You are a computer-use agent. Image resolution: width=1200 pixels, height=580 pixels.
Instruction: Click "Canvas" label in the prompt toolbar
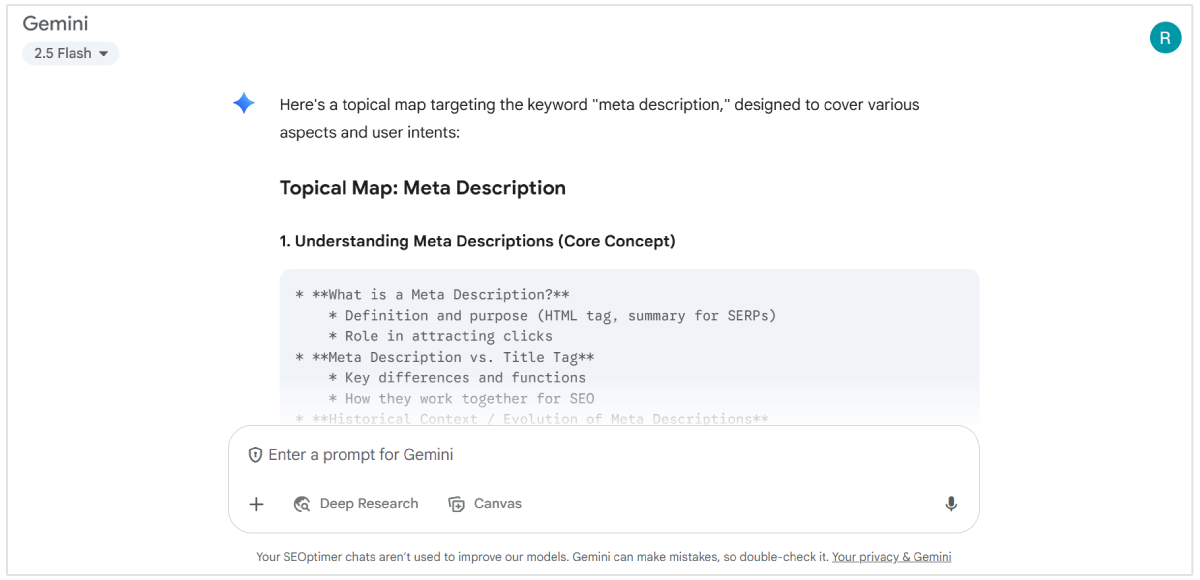tap(498, 503)
